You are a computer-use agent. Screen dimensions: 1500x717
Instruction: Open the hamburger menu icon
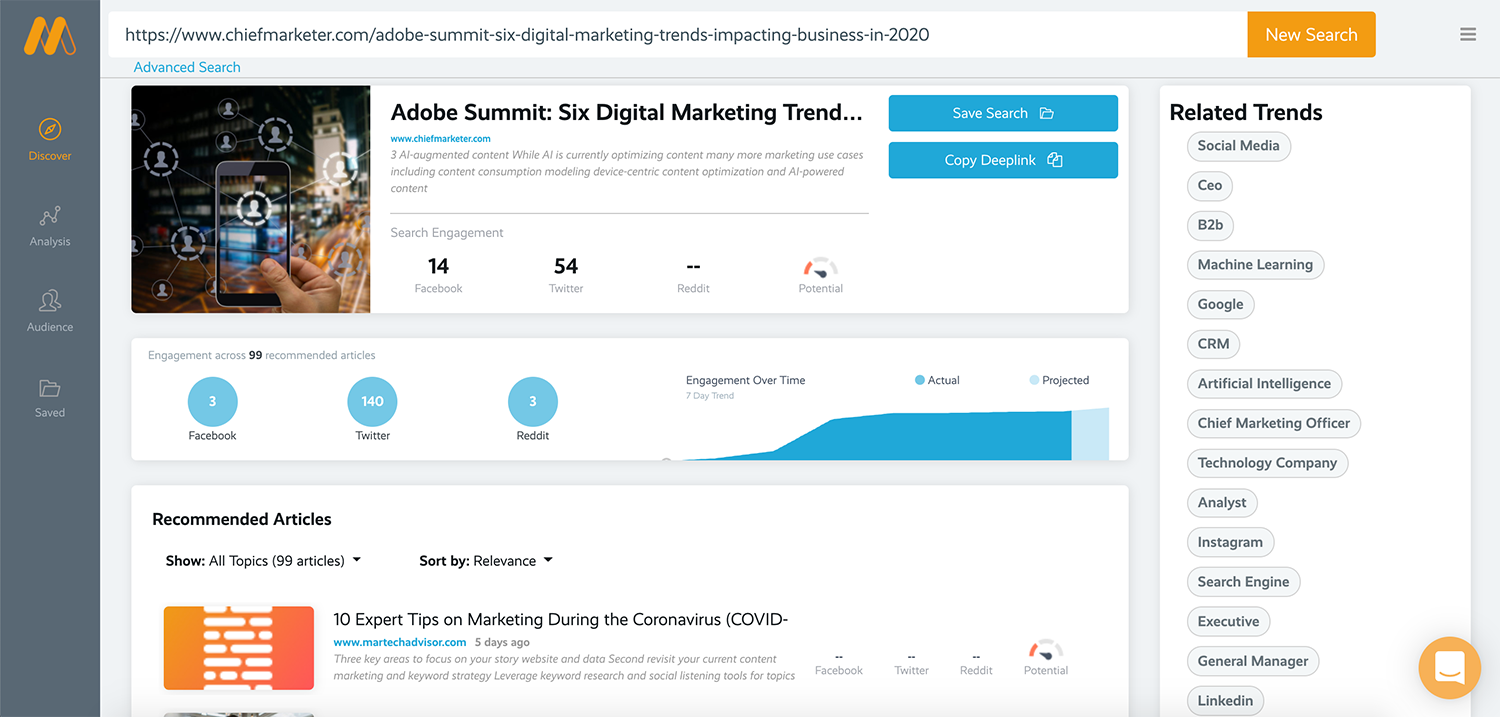[1468, 34]
